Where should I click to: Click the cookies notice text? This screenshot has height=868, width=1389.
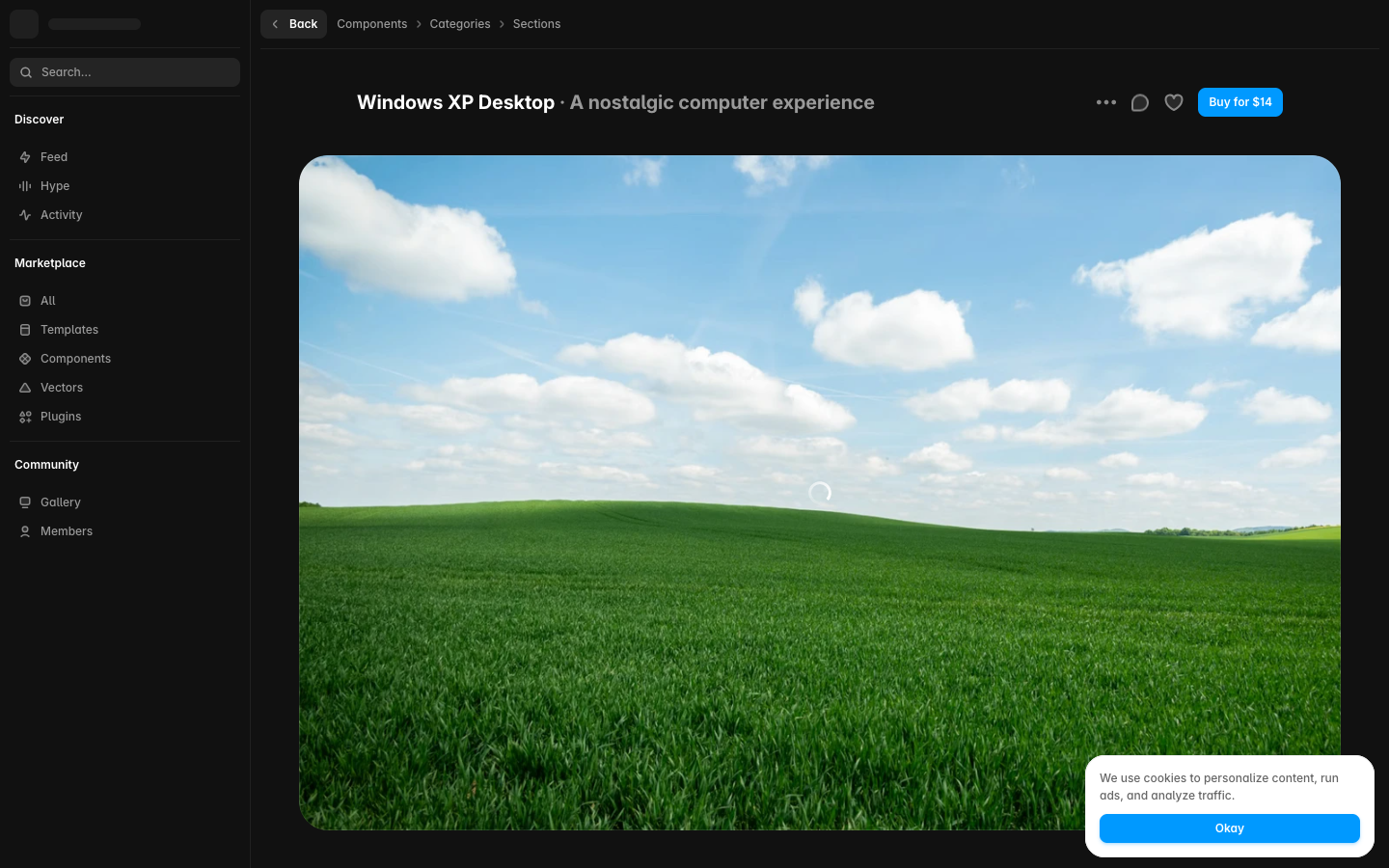[1219, 787]
